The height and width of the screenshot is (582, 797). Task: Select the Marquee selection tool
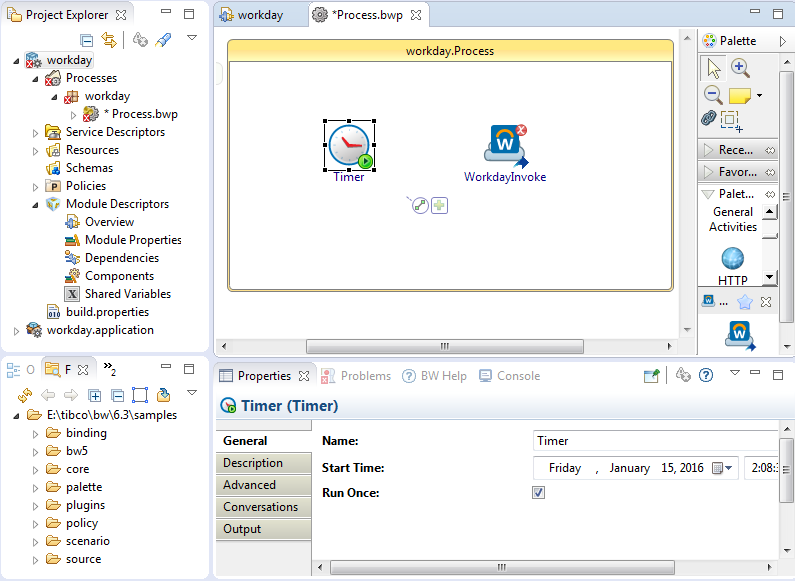731,121
